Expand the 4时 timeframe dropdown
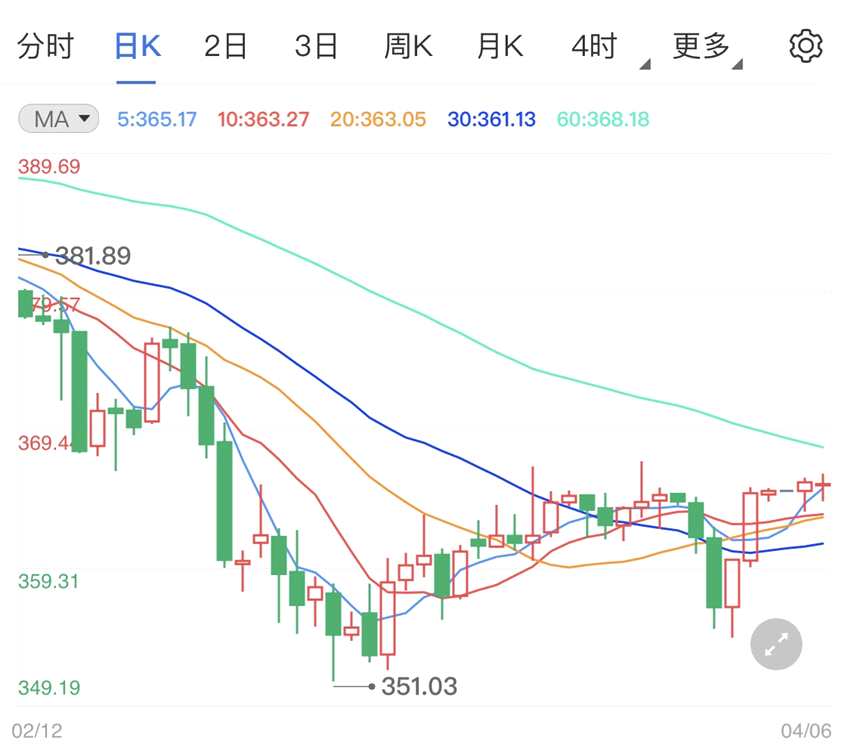This screenshot has width=850, height=748. (x=600, y=47)
